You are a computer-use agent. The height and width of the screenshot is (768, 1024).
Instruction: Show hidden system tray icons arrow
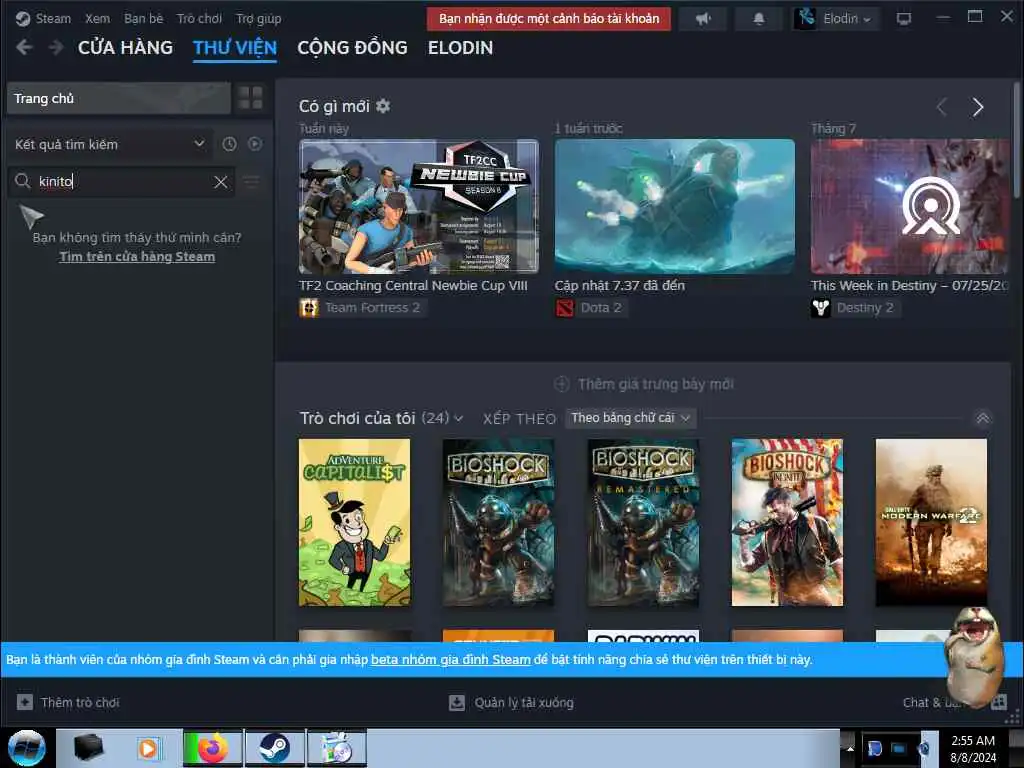[850, 748]
